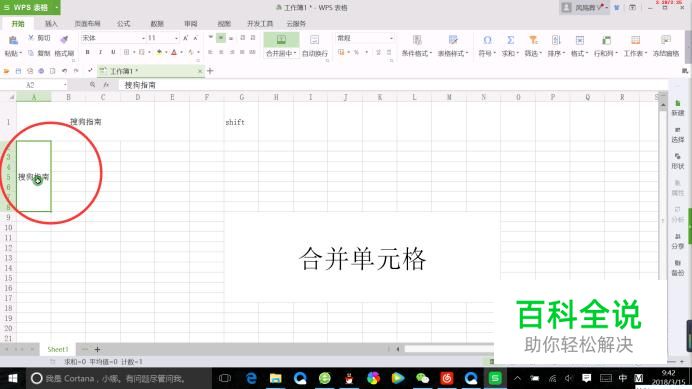Toggle align left button

[211, 52]
